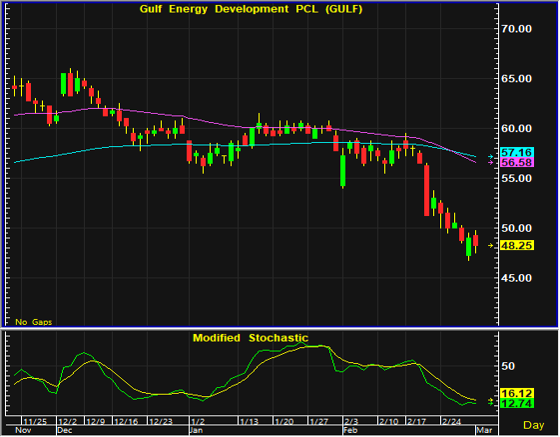Click the 70.00 price axis label
The image size is (560, 437).
pyautogui.click(x=516, y=29)
